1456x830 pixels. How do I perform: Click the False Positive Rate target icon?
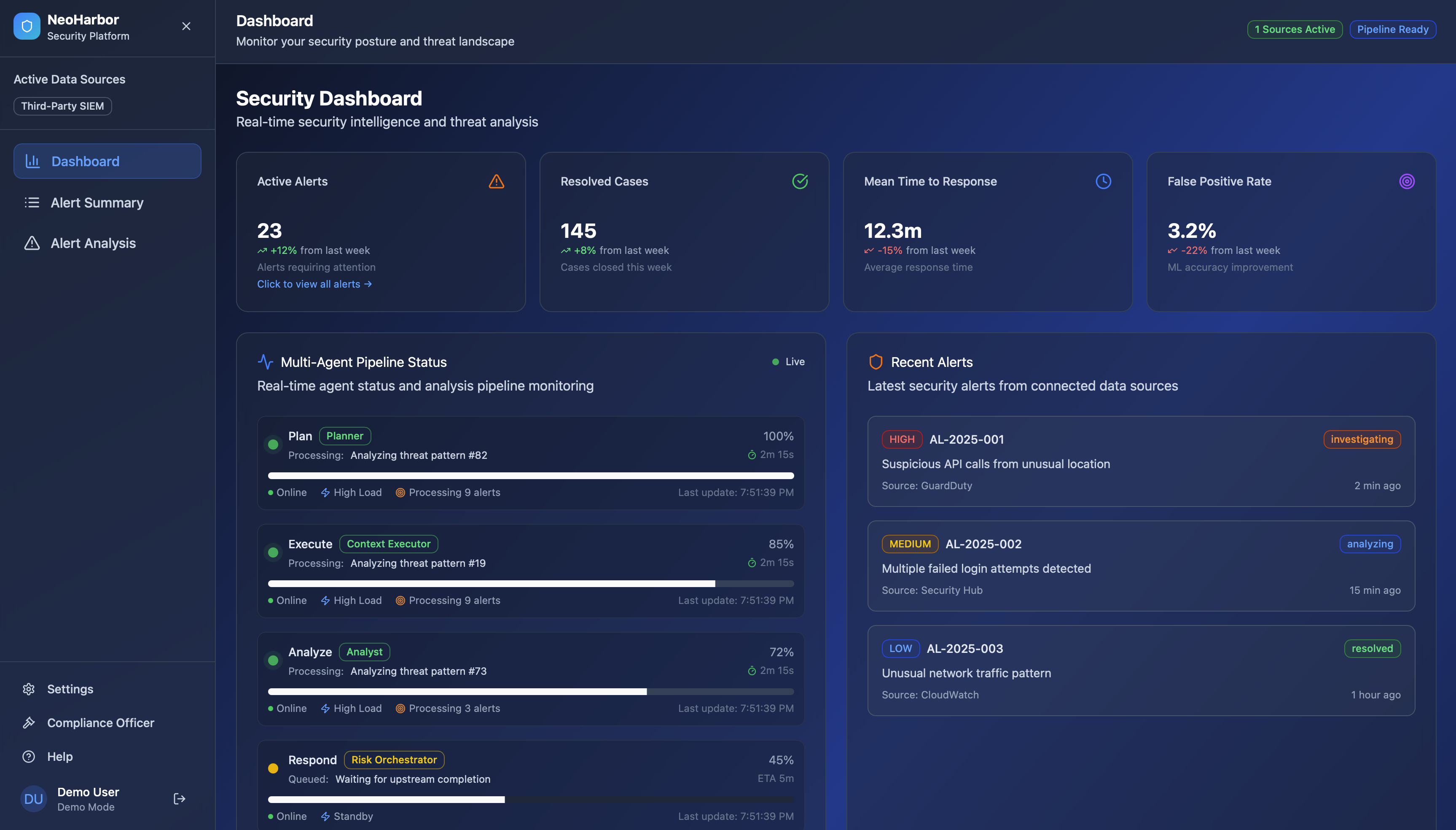point(1406,181)
